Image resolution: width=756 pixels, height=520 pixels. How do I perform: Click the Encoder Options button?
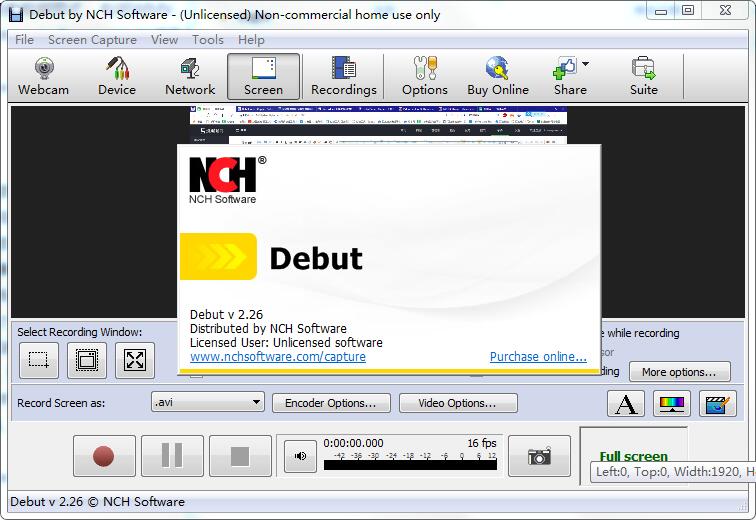tap(330, 403)
